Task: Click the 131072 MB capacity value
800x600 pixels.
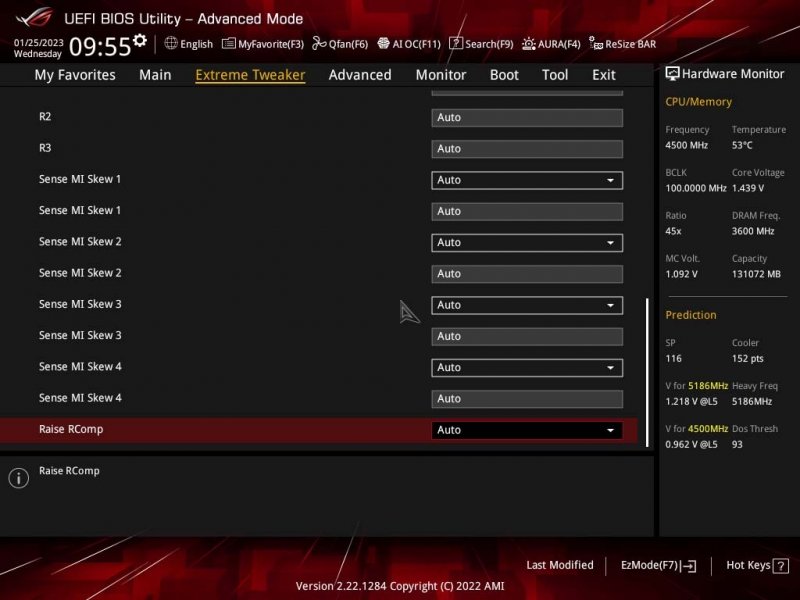Action: (756, 274)
